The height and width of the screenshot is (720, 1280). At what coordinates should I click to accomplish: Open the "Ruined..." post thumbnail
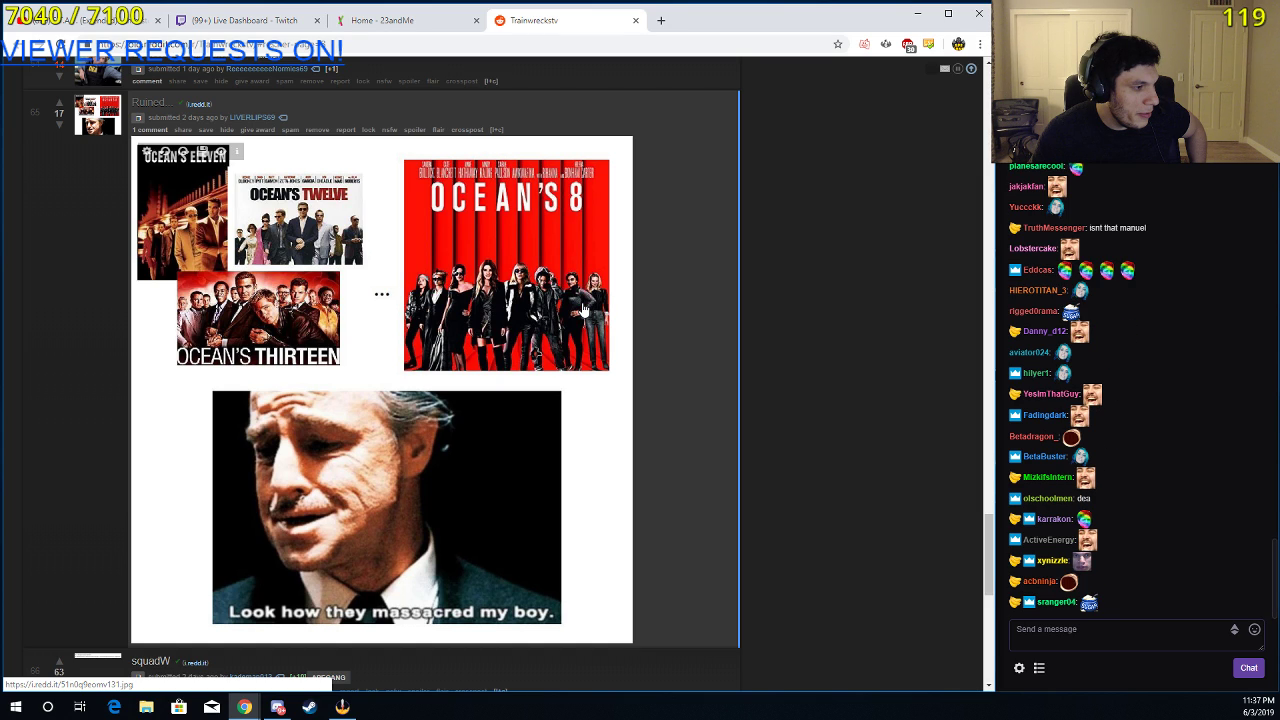click(x=98, y=115)
